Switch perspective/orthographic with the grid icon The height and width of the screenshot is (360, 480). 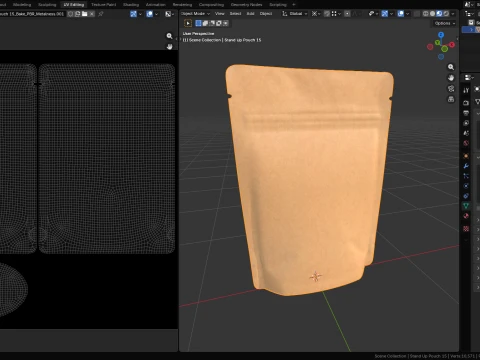[x=451, y=99]
